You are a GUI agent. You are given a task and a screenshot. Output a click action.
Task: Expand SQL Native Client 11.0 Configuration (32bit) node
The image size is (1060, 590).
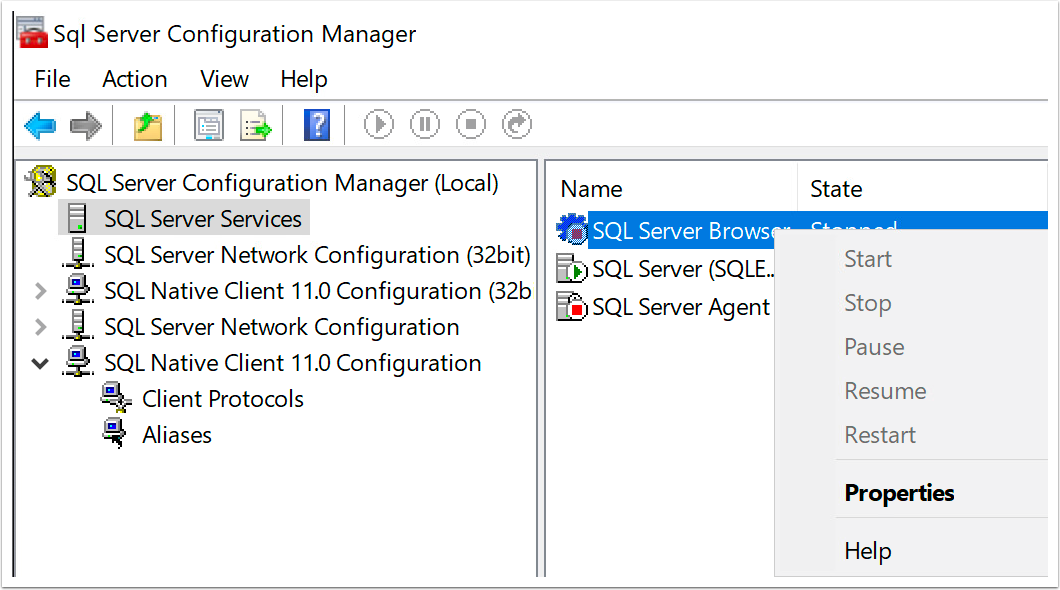[40, 292]
